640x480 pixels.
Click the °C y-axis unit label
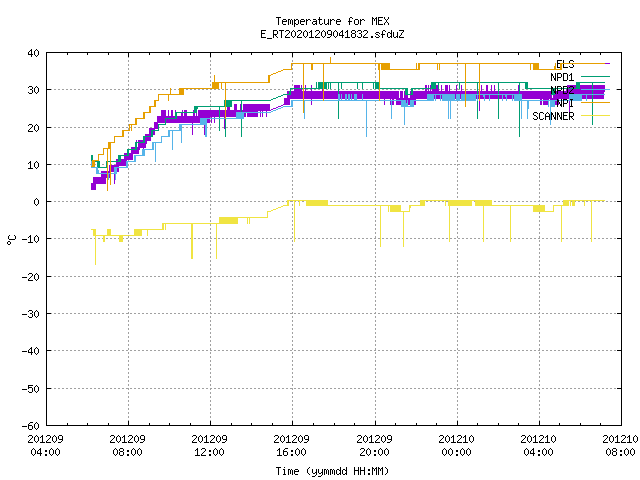coord(11,240)
